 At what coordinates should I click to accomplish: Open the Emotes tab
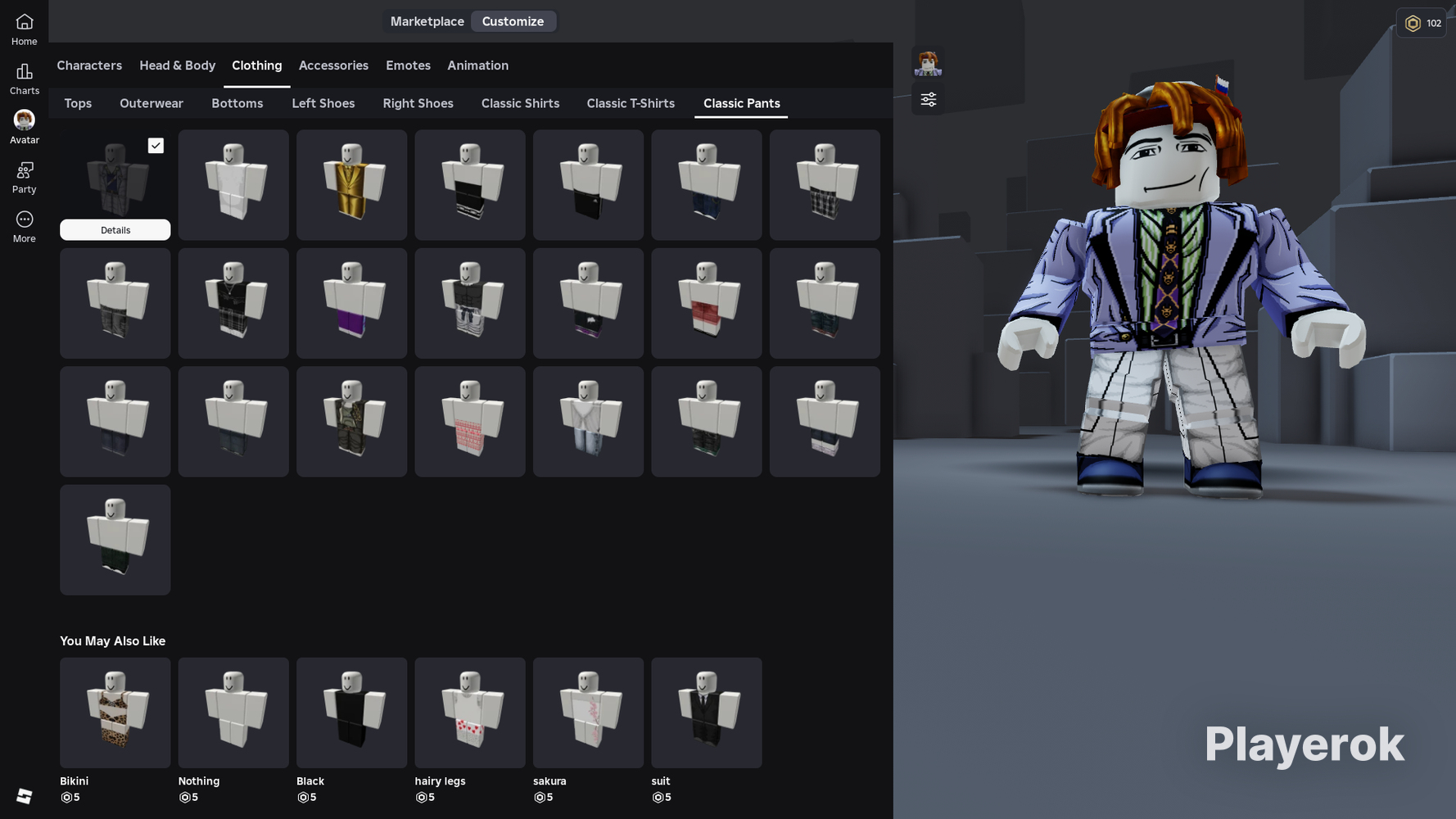point(408,66)
